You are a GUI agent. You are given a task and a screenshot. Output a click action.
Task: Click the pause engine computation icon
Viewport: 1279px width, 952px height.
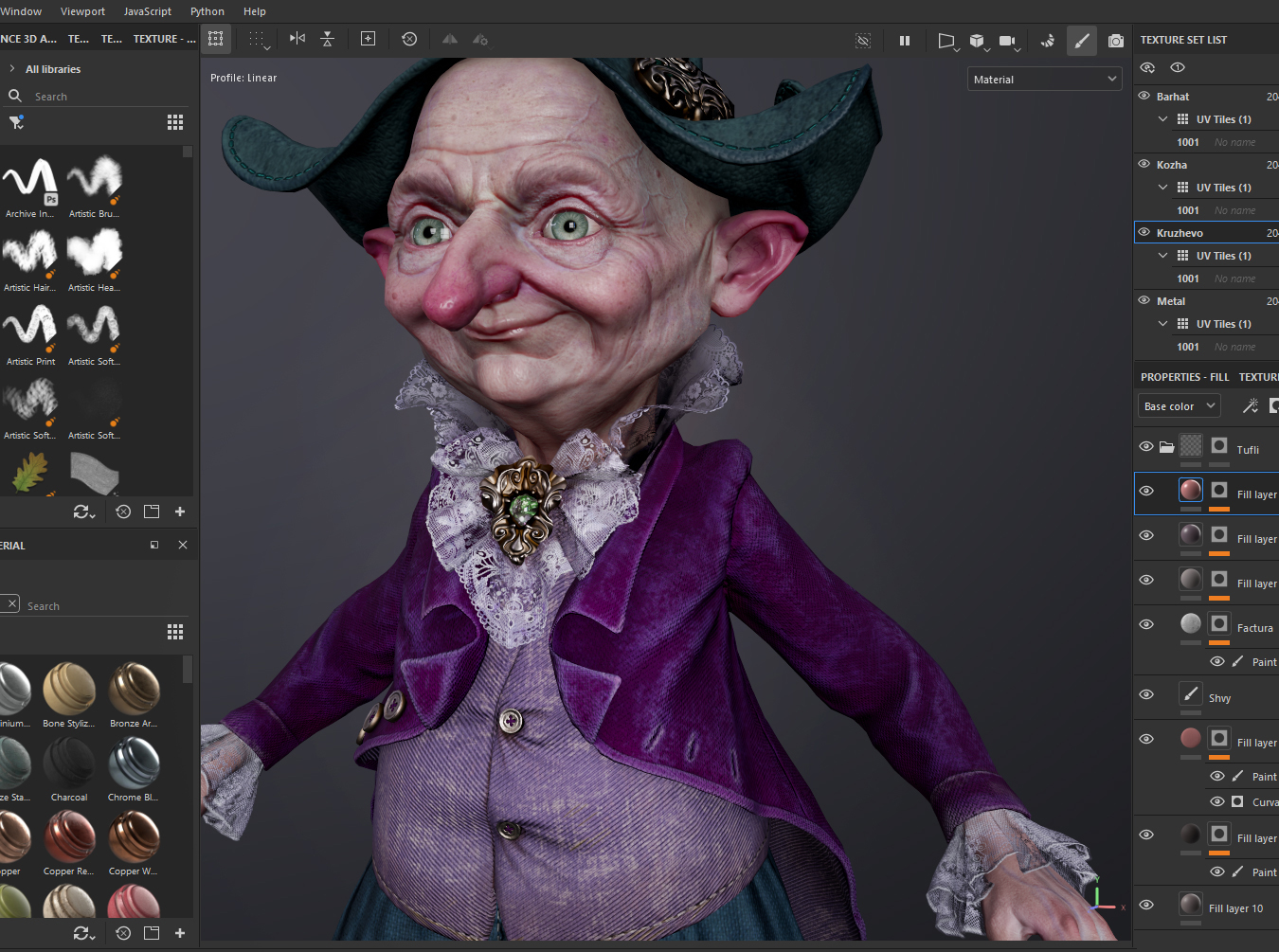(x=904, y=41)
